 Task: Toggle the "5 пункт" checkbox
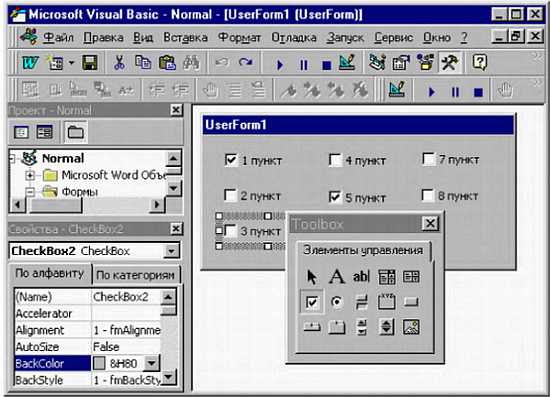tap(335, 197)
